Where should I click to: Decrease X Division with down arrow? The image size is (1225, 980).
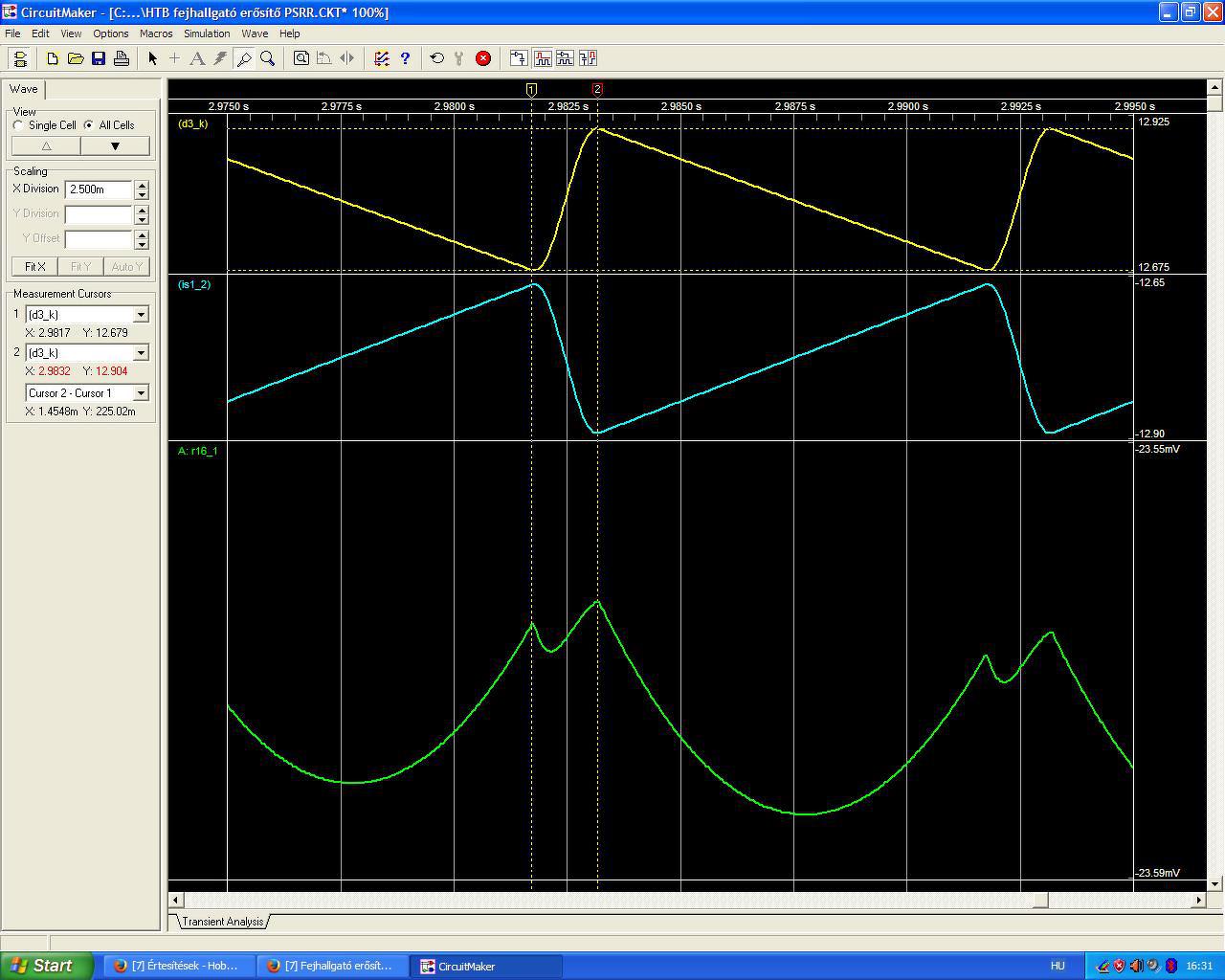coord(142,194)
